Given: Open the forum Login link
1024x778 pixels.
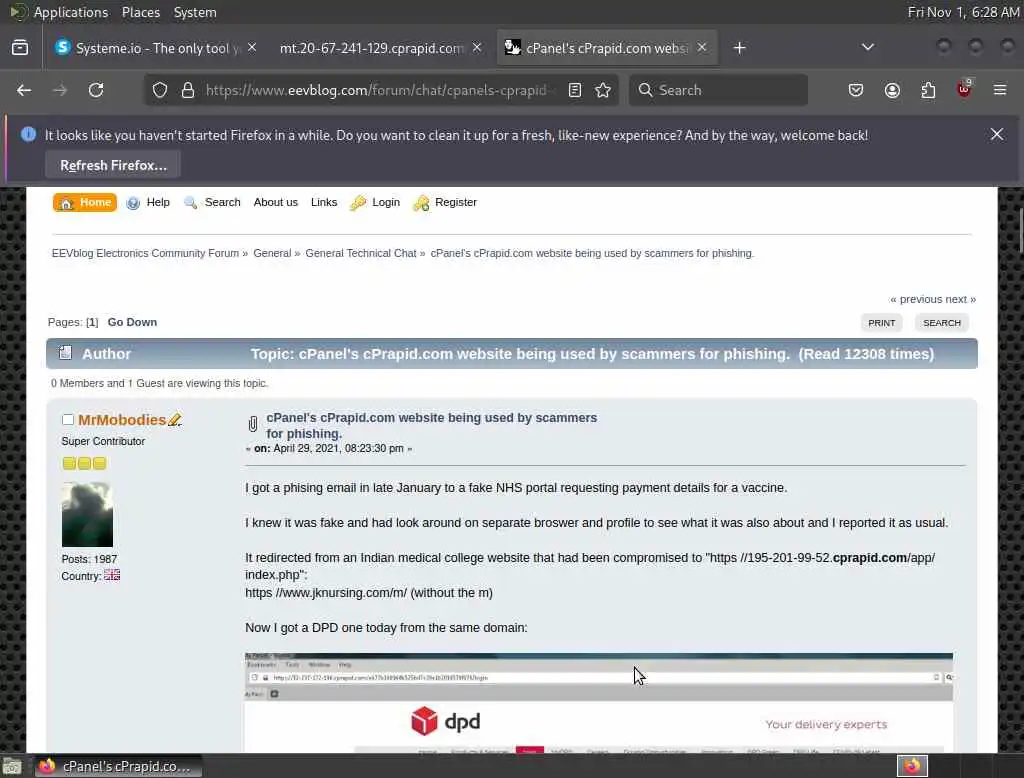Looking at the screenshot, I should tap(386, 203).
